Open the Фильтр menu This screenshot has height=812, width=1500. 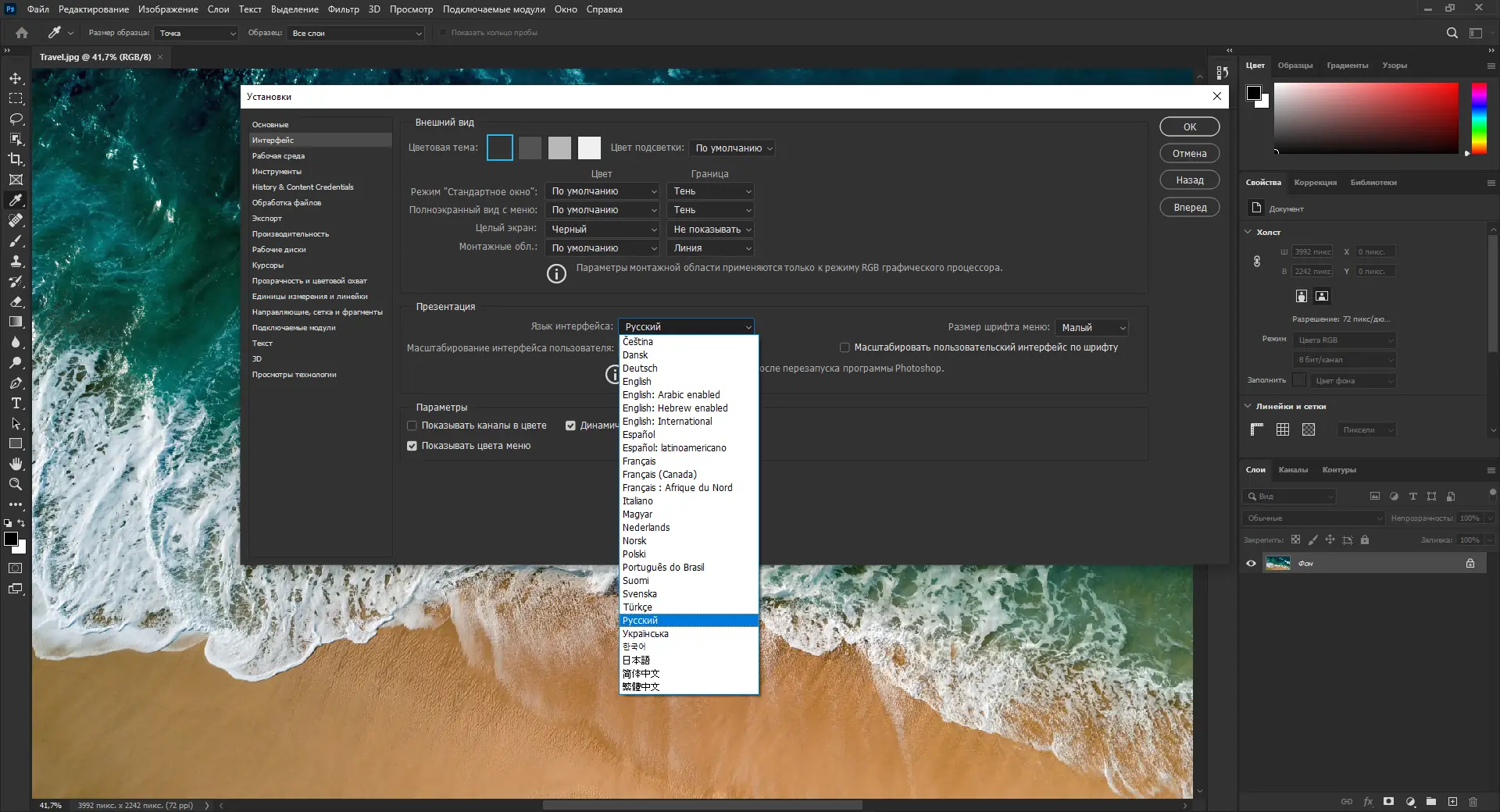(x=344, y=9)
